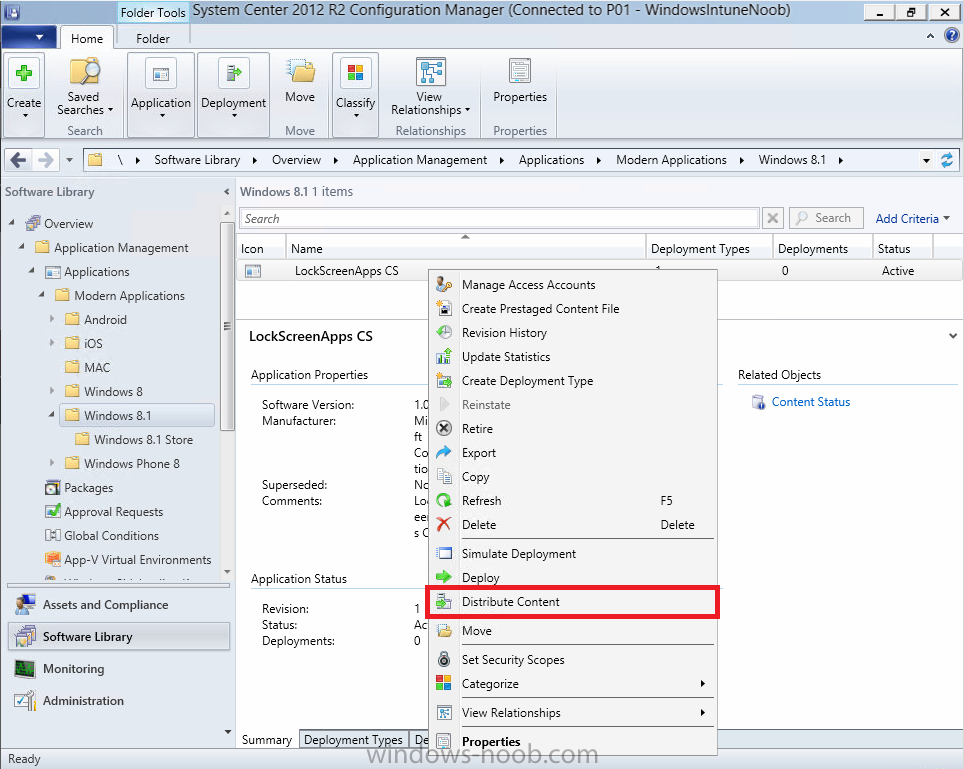Click the Revision History clock icon

click(x=444, y=333)
